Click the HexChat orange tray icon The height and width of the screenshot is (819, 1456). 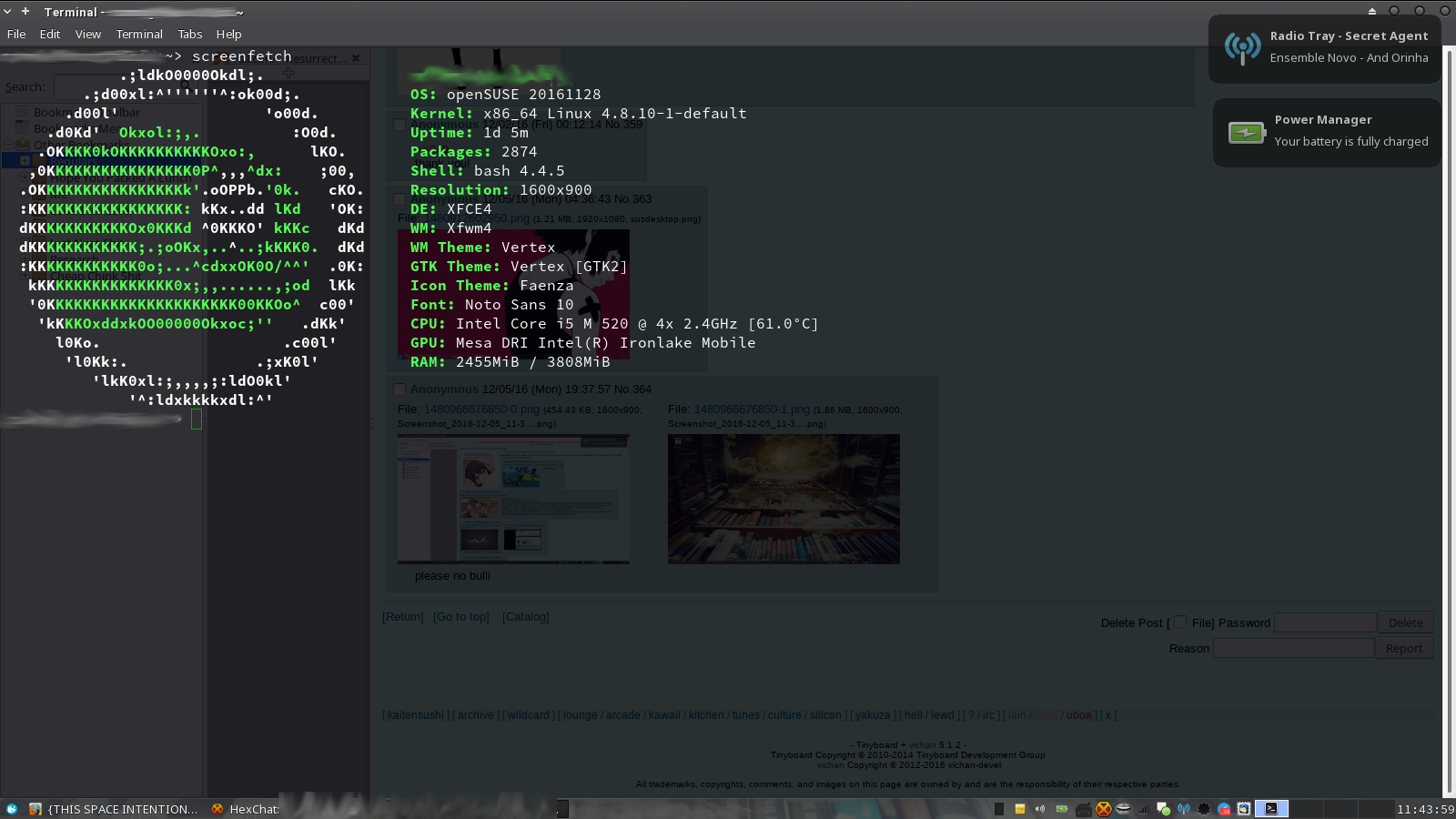(1103, 809)
